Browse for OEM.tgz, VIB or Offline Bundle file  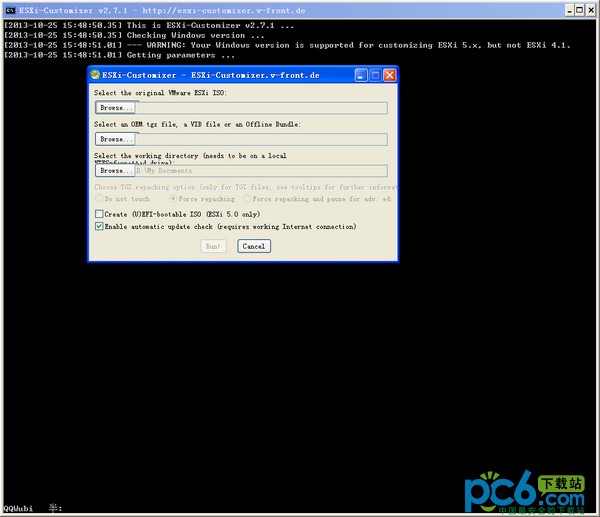coord(115,139)
